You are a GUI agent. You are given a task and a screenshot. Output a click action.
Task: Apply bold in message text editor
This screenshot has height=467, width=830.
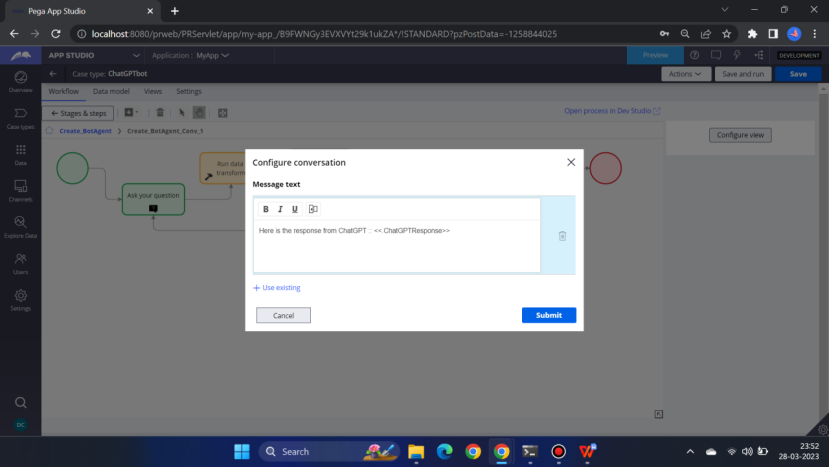[266, 209]
